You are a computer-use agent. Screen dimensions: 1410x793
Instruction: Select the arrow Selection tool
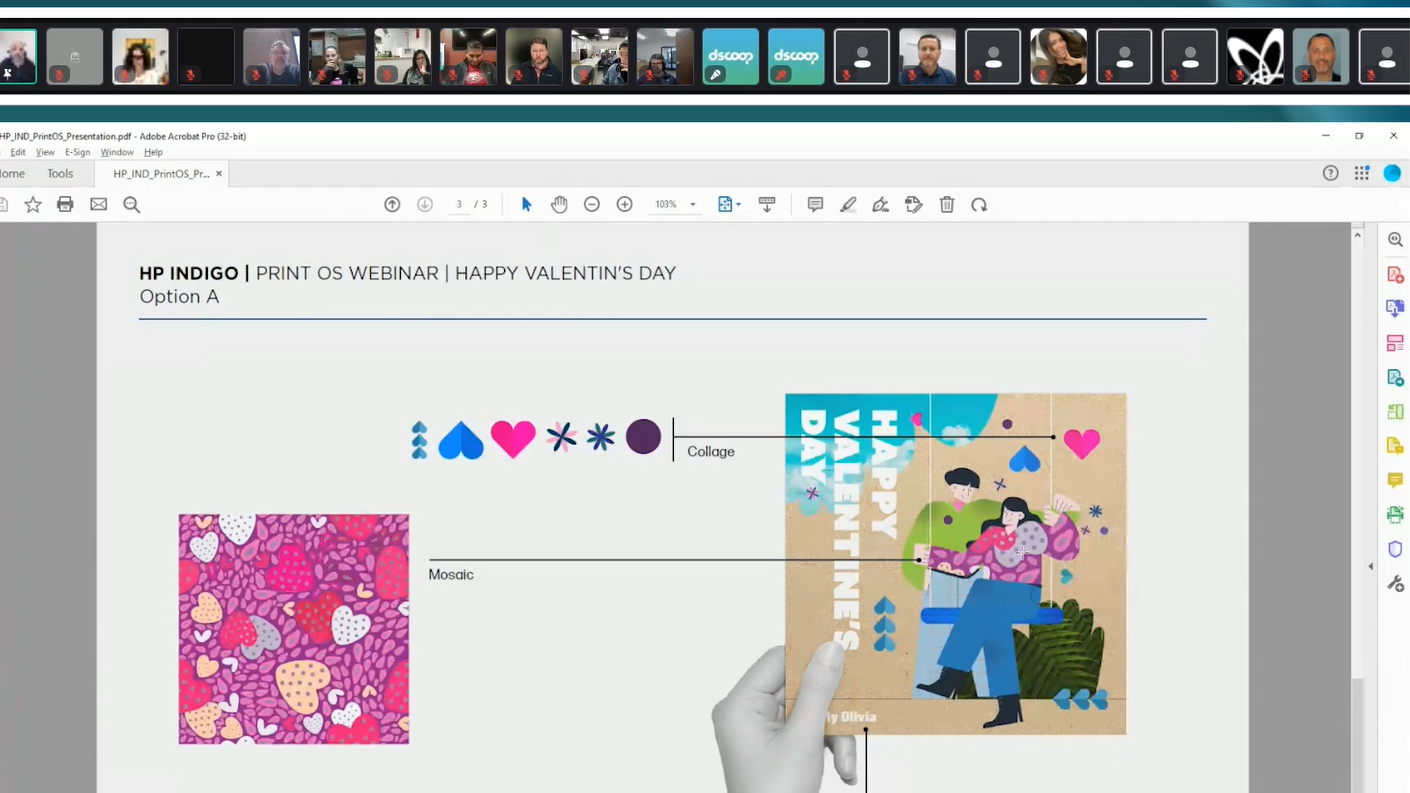(526, 204)
